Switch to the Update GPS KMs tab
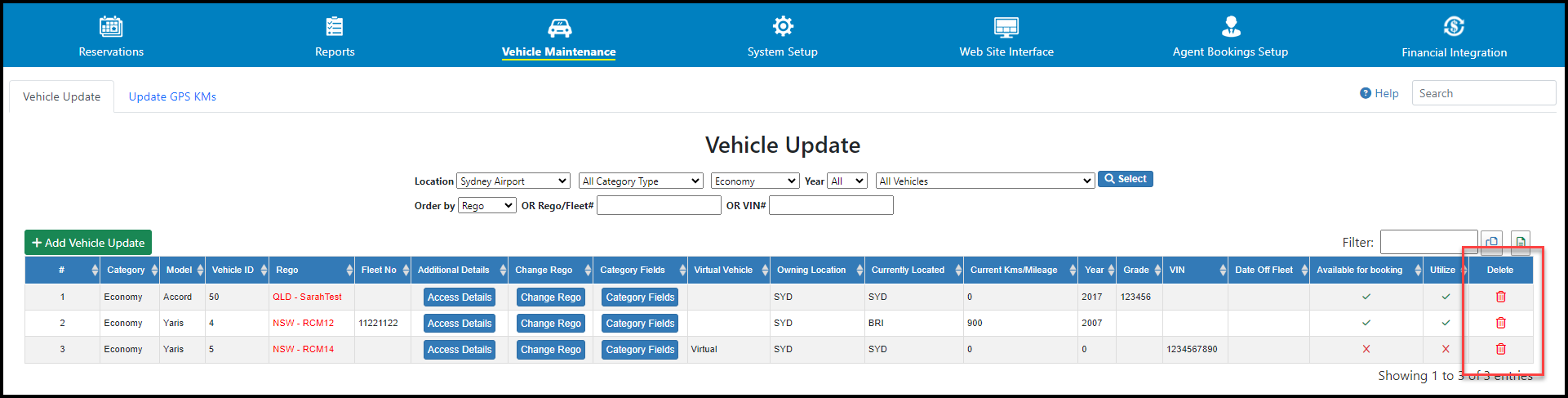Screen dimensions: 1568x398 click(x=172, y=96)
